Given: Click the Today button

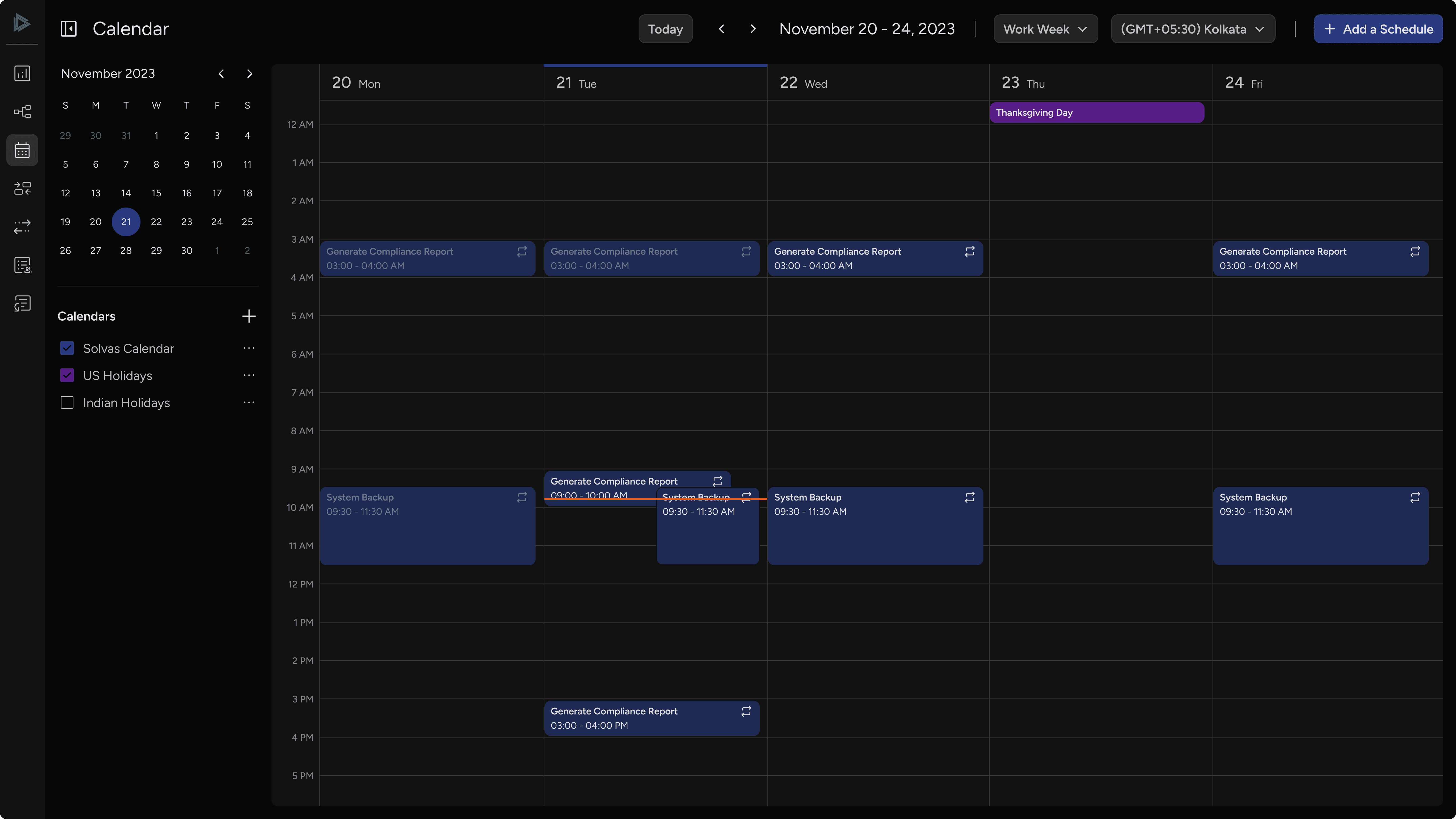Looking at the screenshot, I should [665, 28].
